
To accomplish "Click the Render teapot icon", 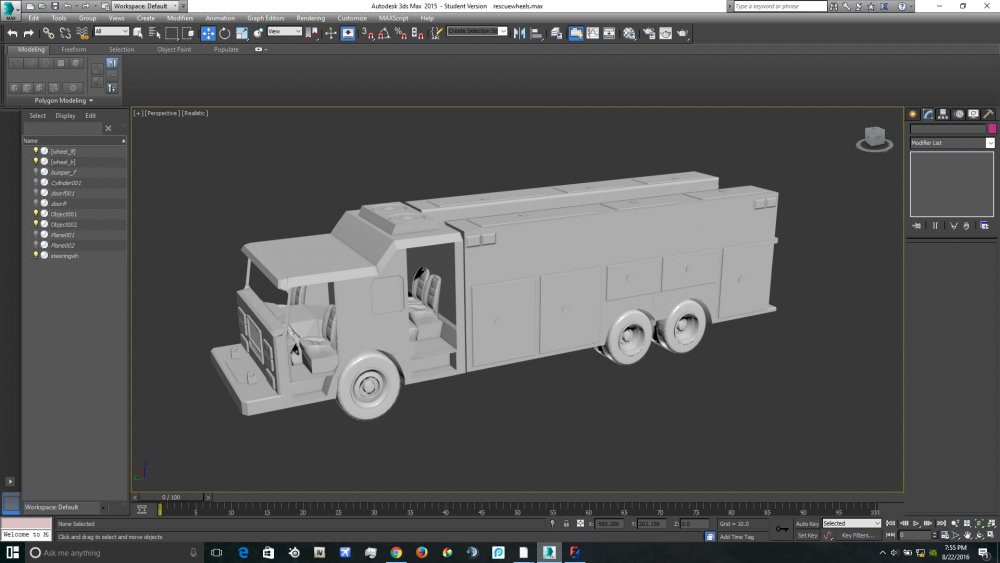I will point(682,33).
